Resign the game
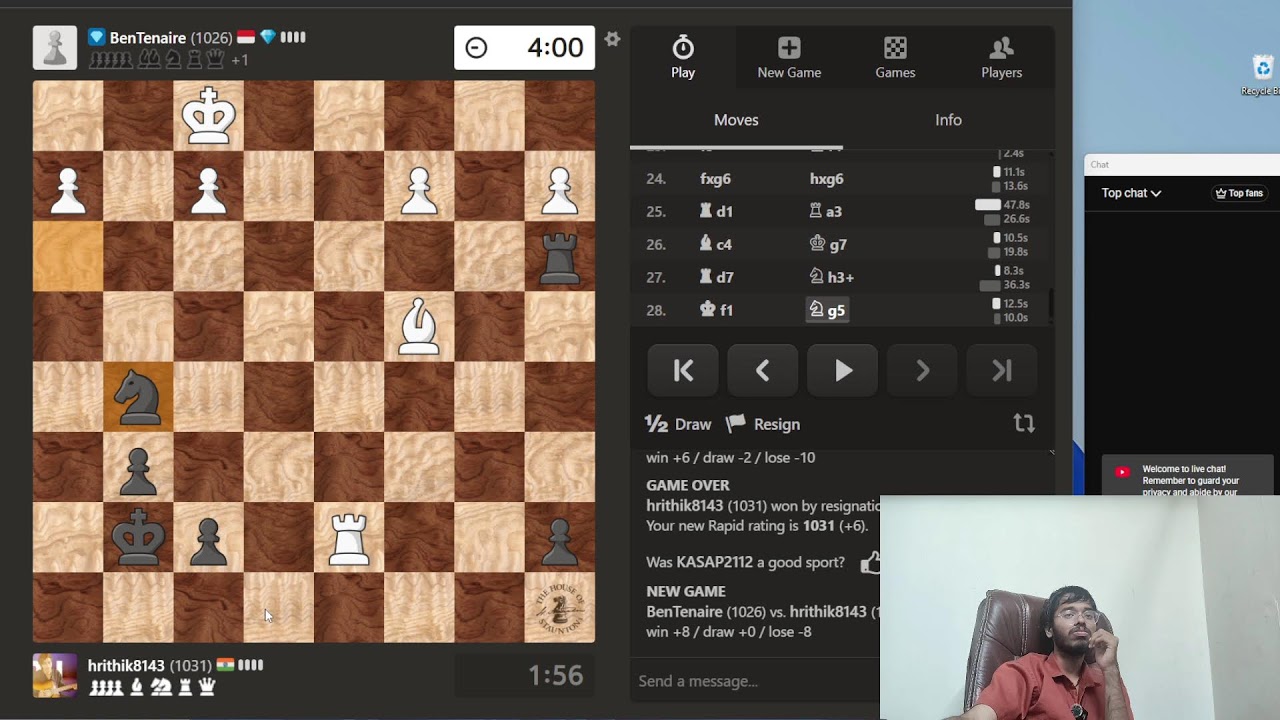This screenshot has height=720, width=1280. pos(763,424)
